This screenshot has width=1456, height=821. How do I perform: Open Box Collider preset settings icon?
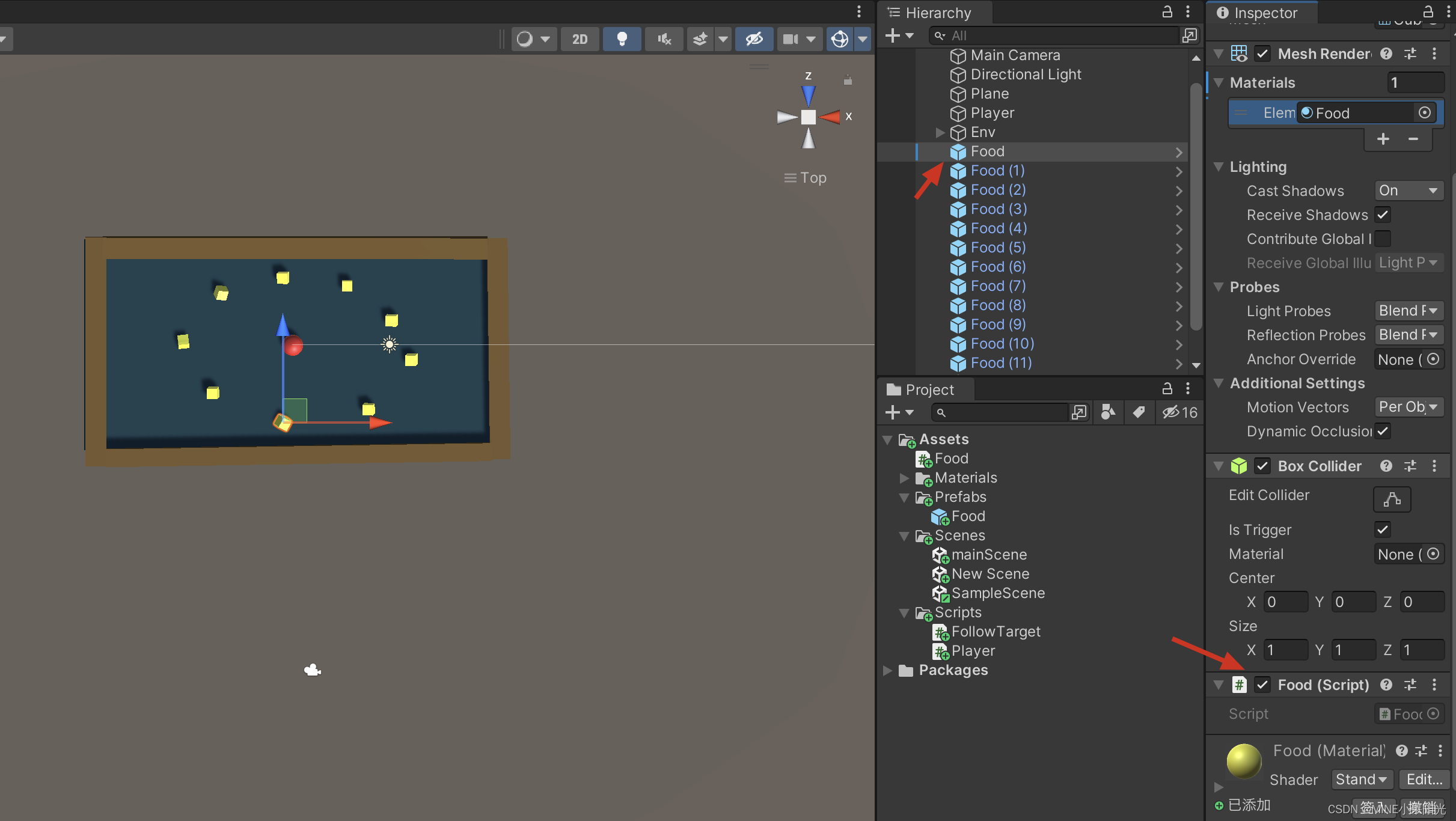pyautogui.click(x=1410, y=466)
